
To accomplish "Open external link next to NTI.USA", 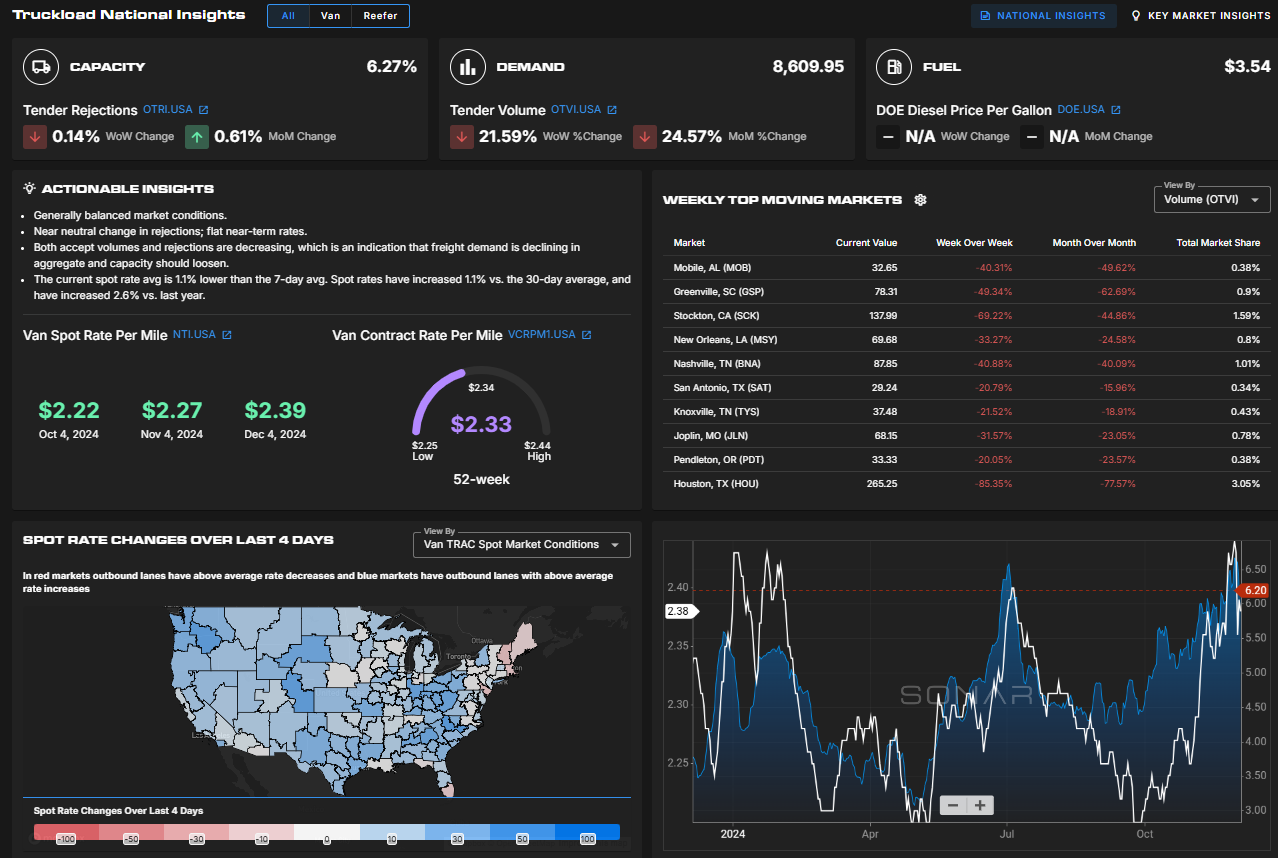I will 227,335.
